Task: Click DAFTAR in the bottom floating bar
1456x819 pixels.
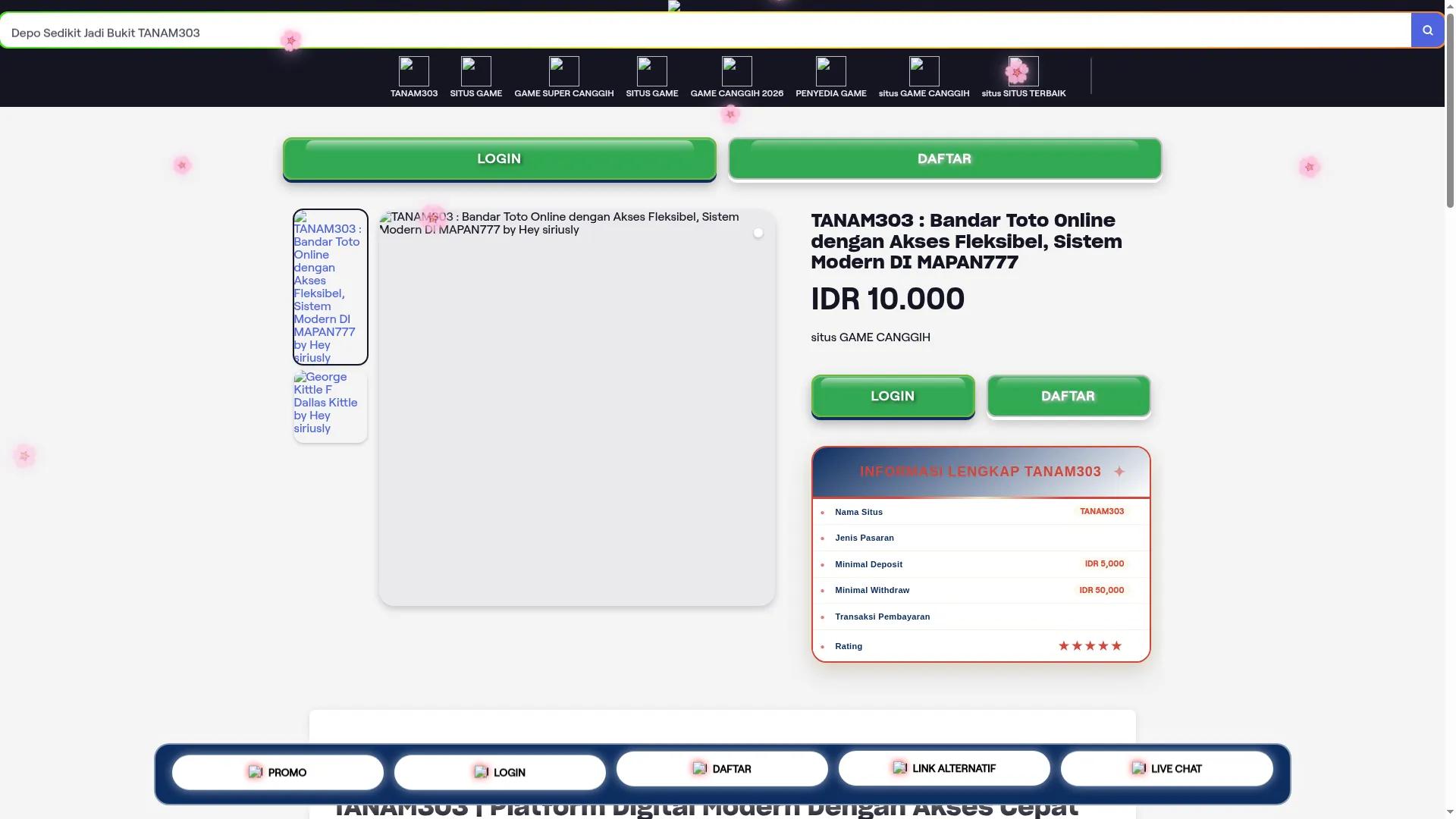Action: click(722, 769)
